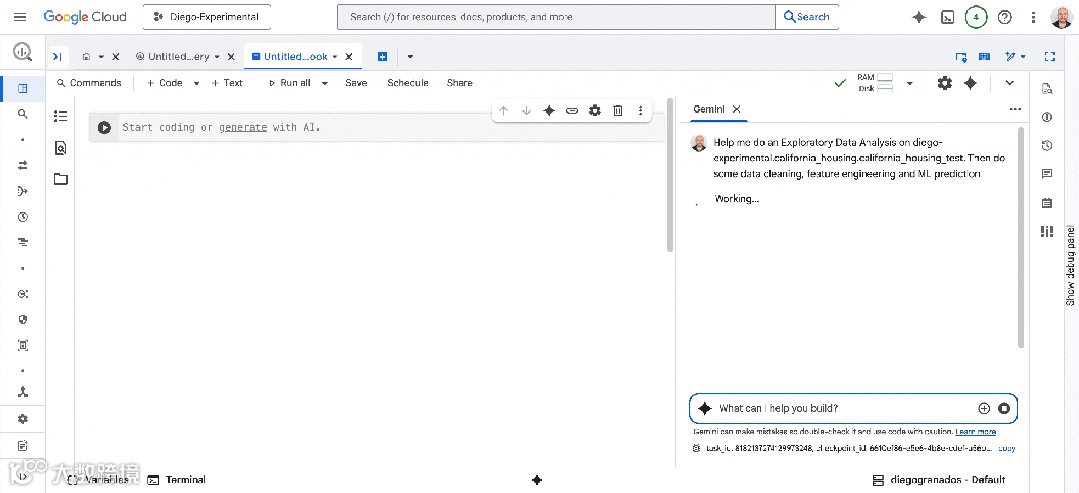Stop the Gemini response generation
This screenshot has height=493, width=1079.
pos(1004,408)
